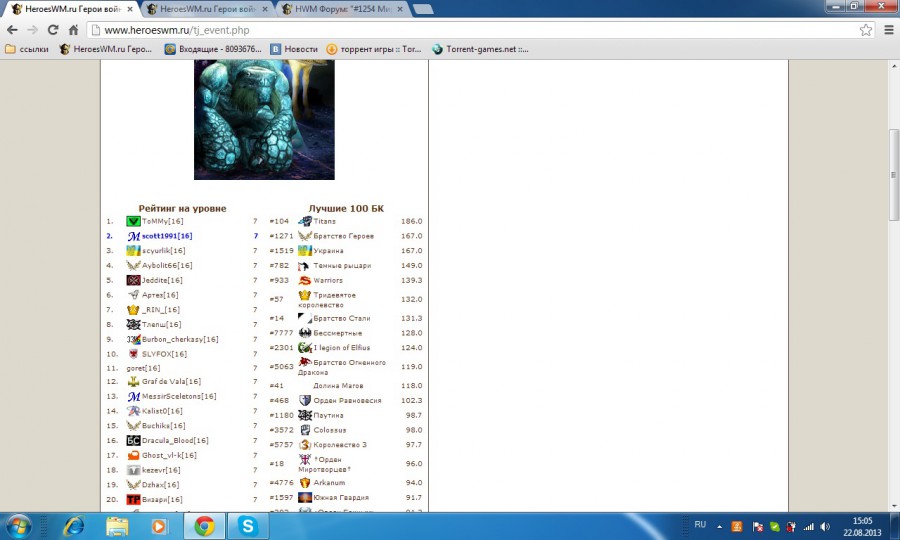
Task: Open player Aybolit66[16] profile
Action: tap(167, 266)
